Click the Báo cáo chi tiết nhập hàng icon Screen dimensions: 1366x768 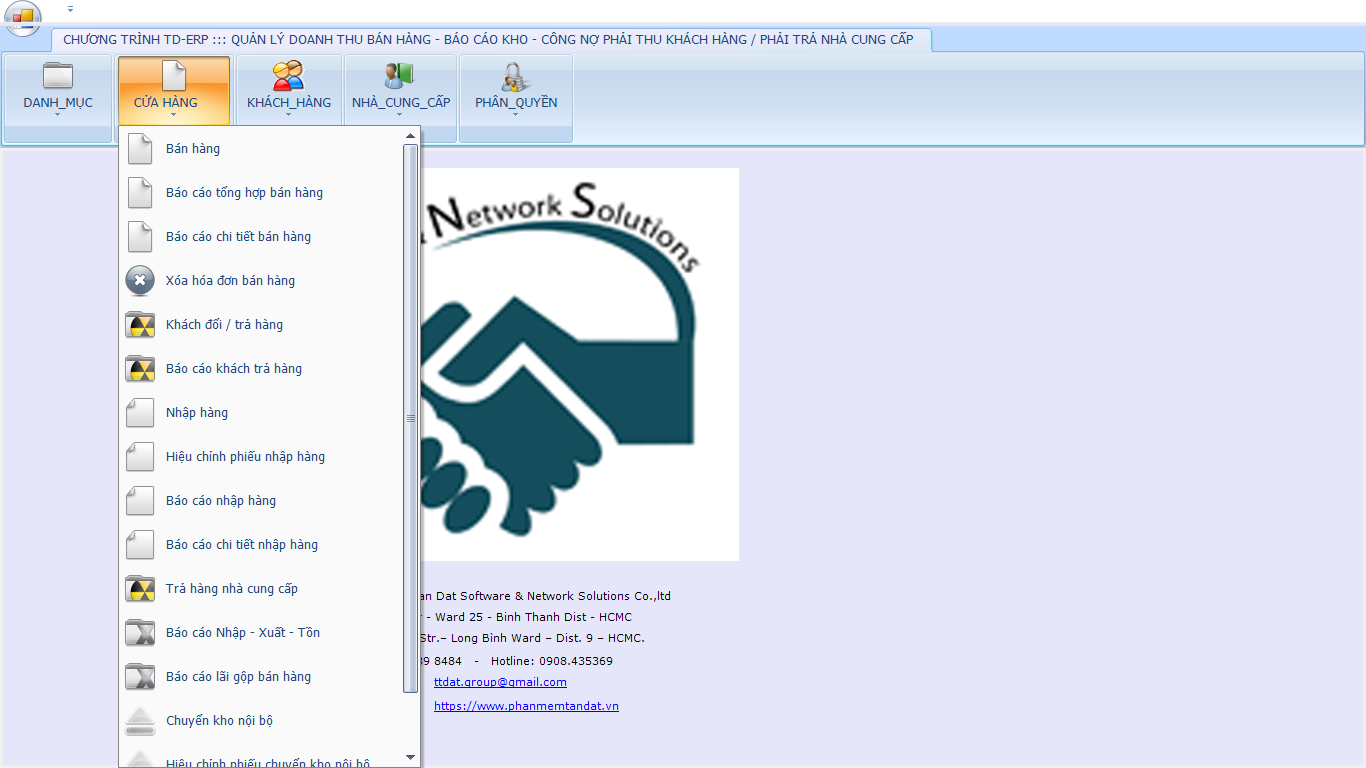click(140, 545)
